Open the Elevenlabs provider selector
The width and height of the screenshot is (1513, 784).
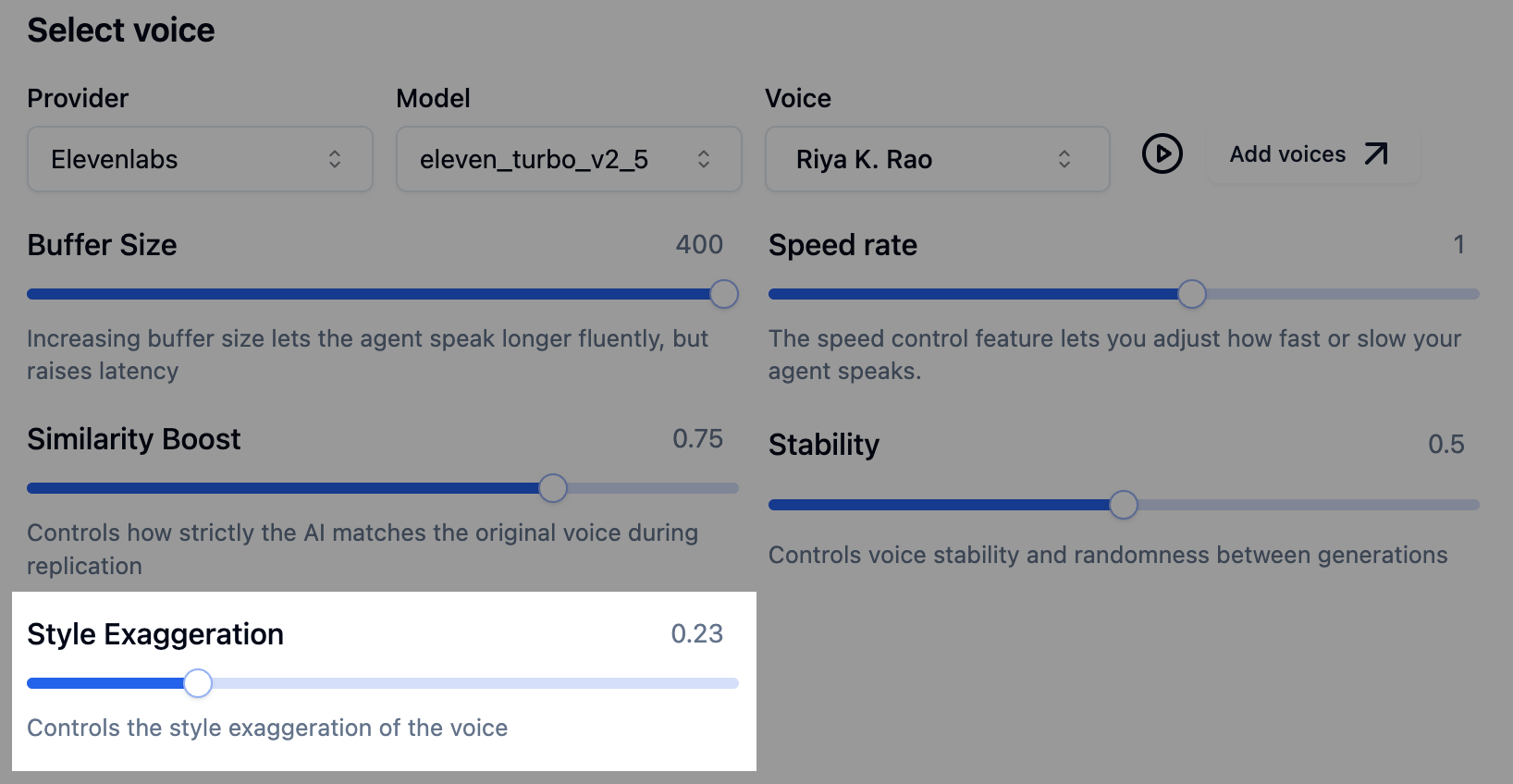click(200, 159)
